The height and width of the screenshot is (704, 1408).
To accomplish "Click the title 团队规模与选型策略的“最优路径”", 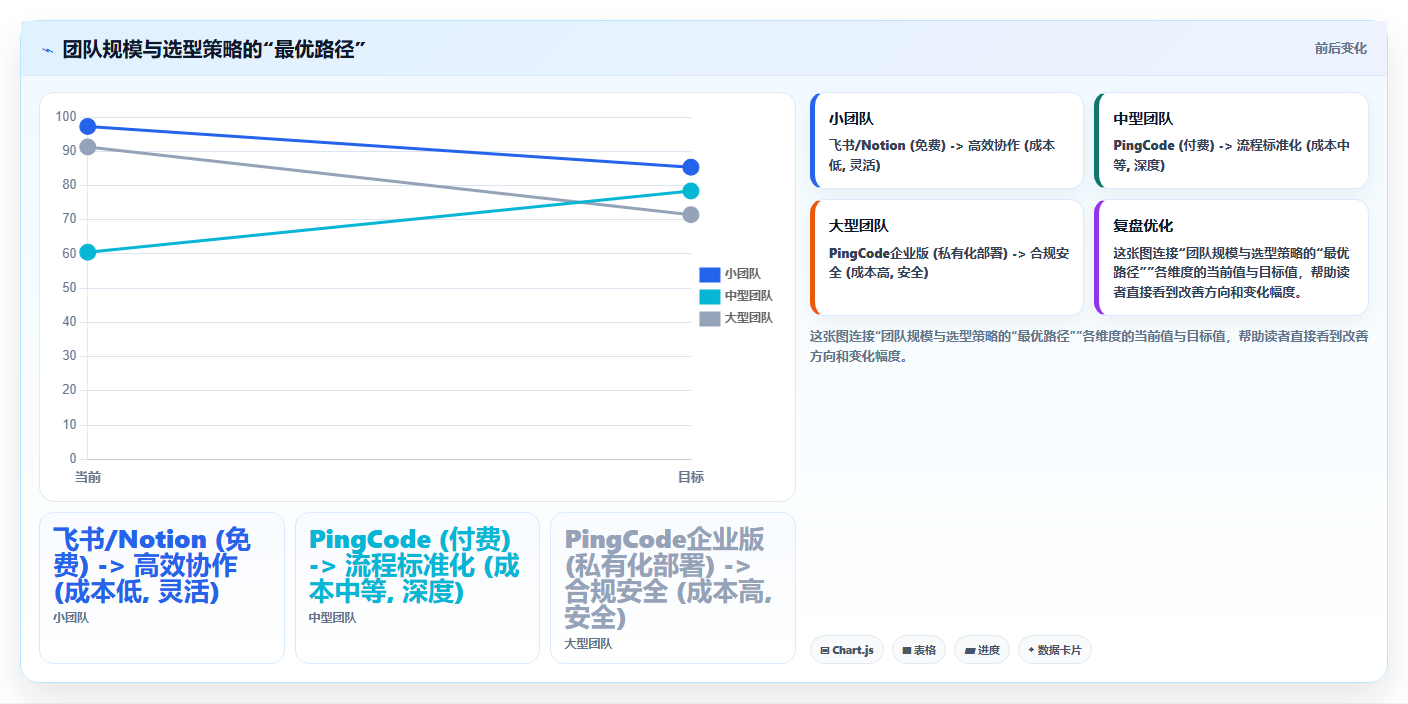I will pyautogui.click(x=214, y=49).
